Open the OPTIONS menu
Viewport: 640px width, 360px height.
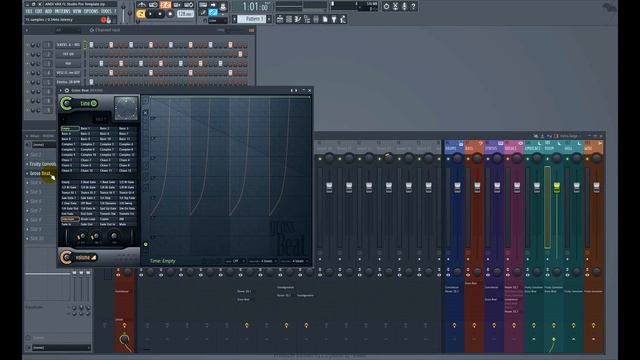(x=91, y=11)
